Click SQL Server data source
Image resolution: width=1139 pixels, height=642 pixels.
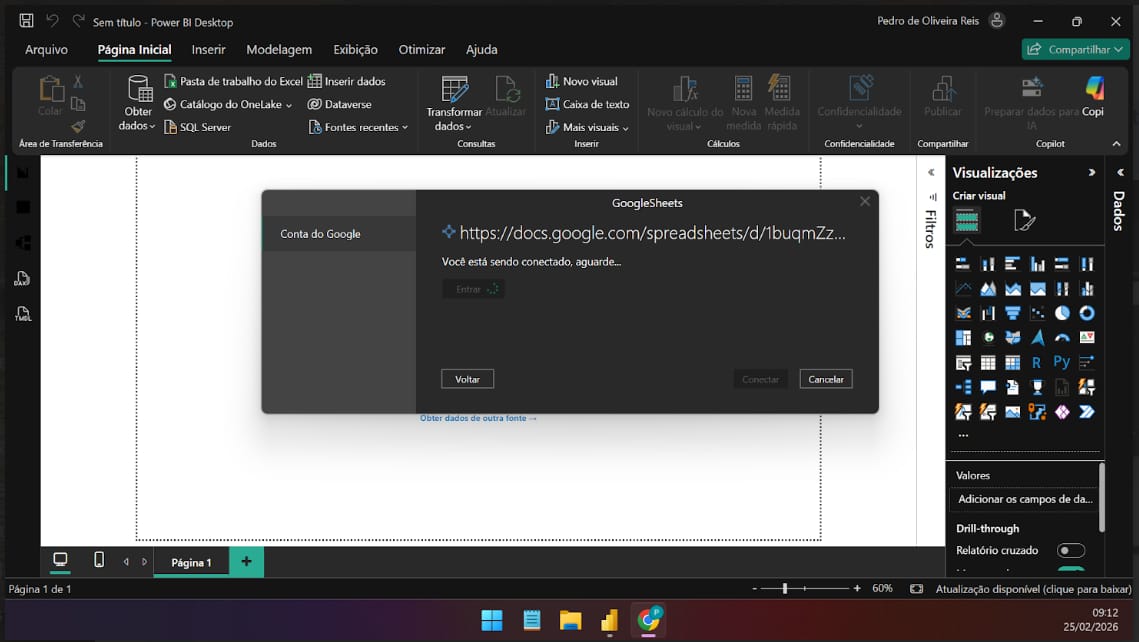pos(198,127)
